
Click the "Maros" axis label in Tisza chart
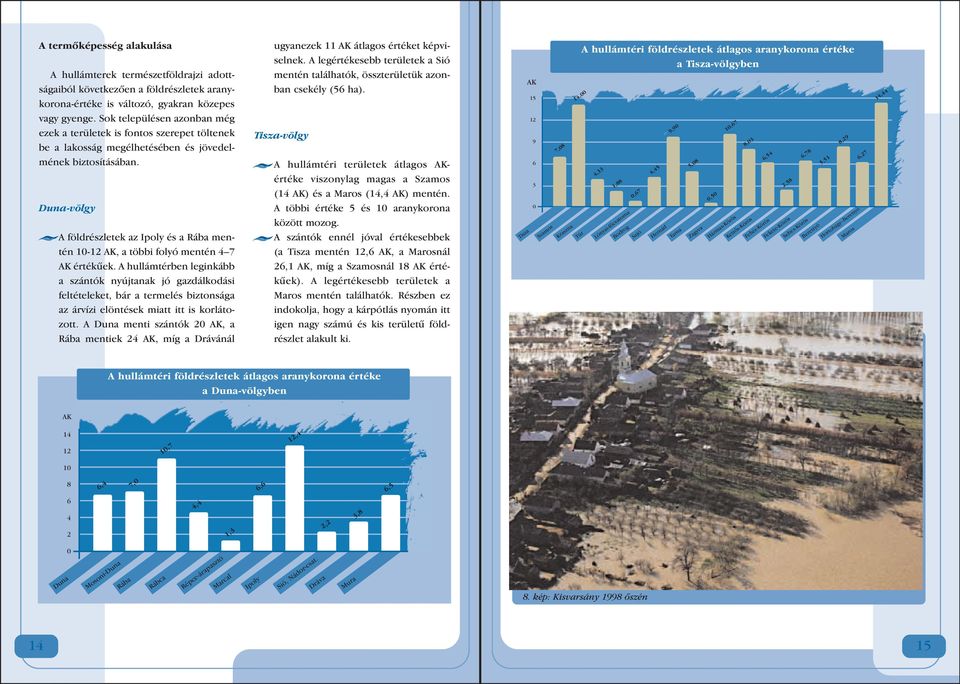[x=848, y=234]
